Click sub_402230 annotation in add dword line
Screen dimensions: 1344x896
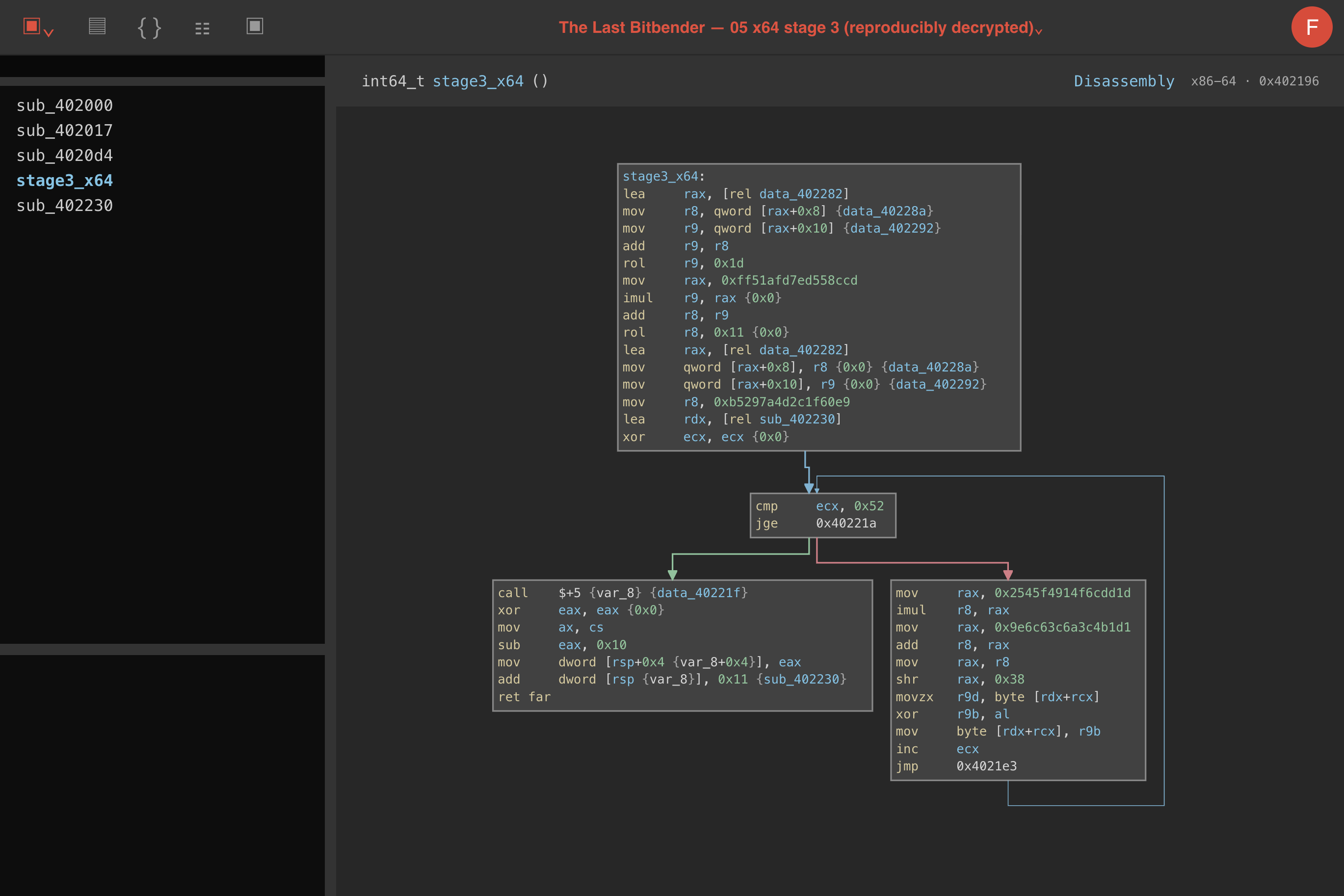point(801,679)
